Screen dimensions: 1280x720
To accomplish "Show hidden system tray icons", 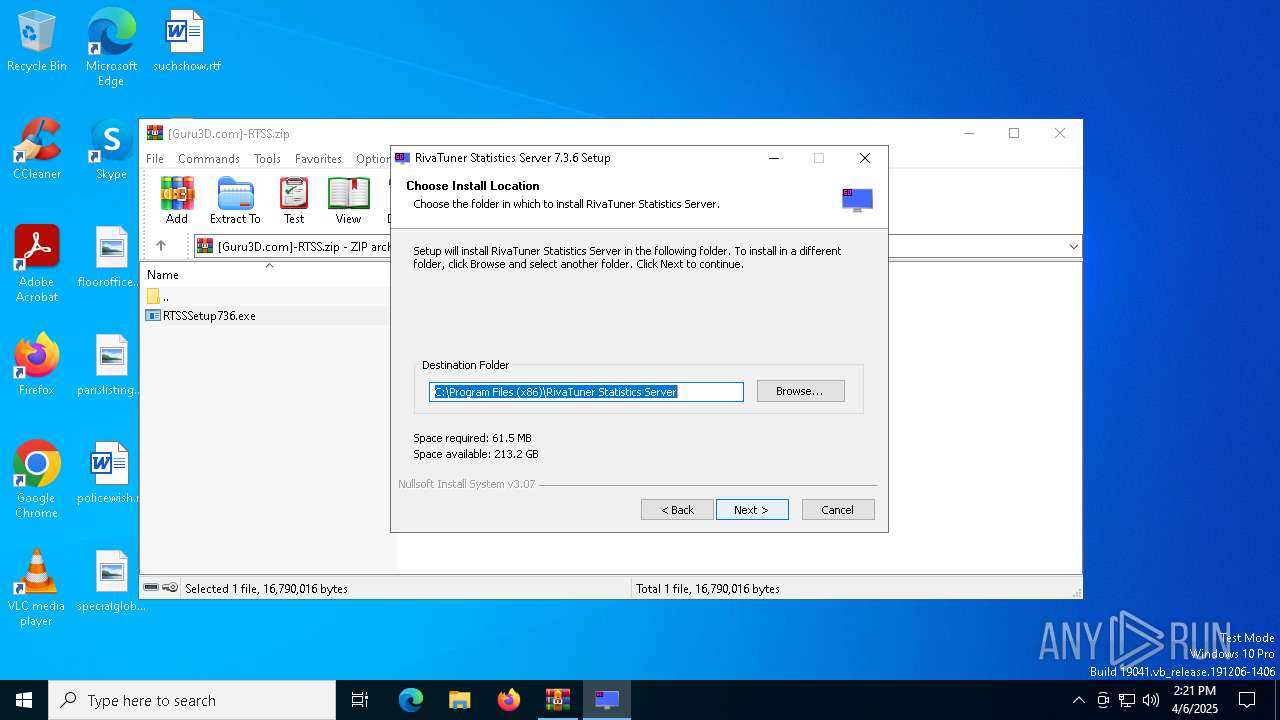I will 1078,700.
